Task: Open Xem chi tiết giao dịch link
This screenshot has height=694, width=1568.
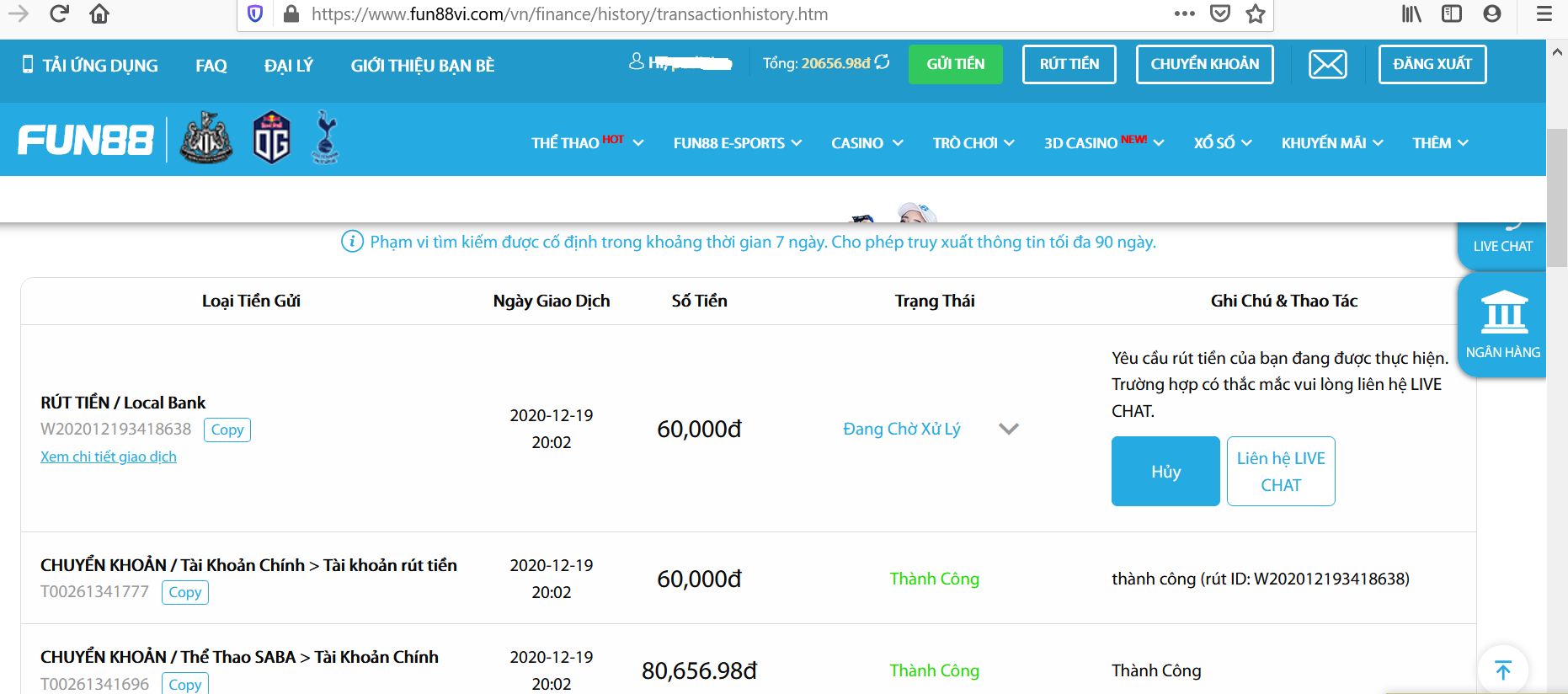Action: (109, 456)
